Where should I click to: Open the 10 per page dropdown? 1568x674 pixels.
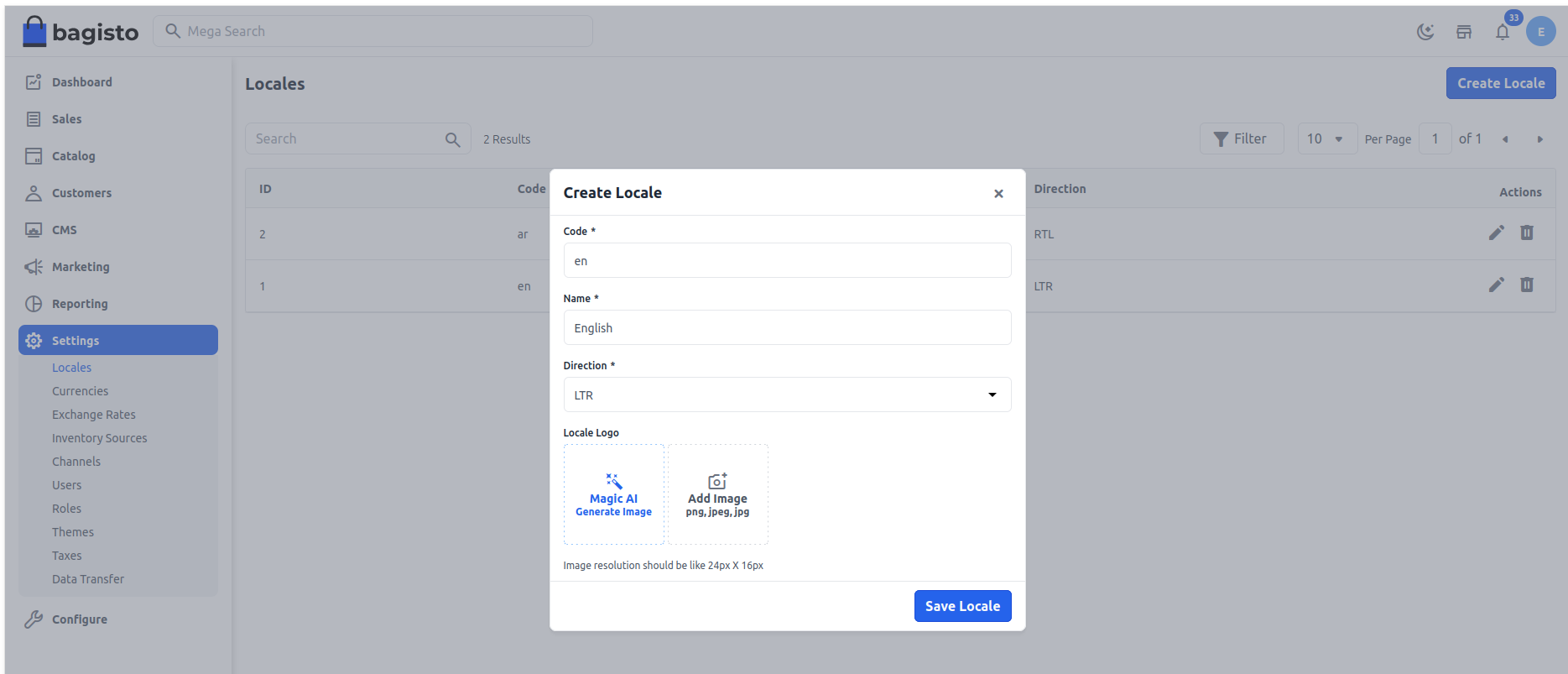click(1326, 139)
